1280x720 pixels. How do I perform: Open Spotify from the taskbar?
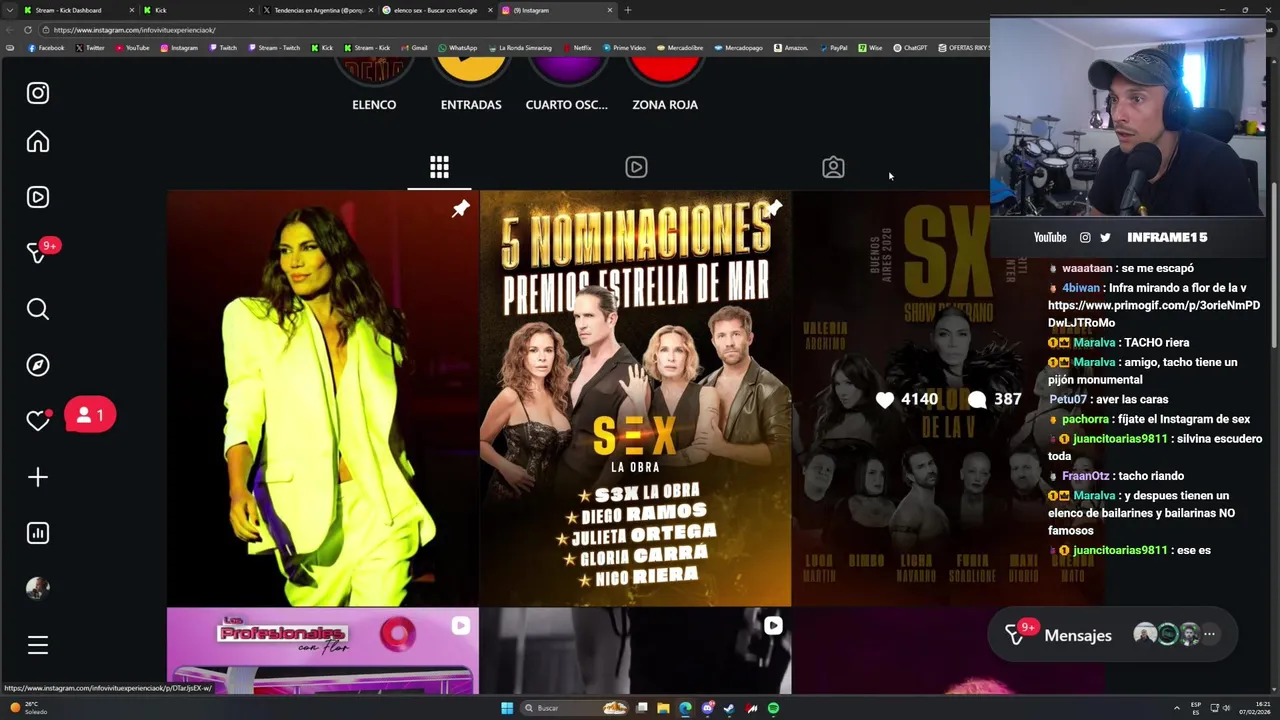(x=773, y=708)
